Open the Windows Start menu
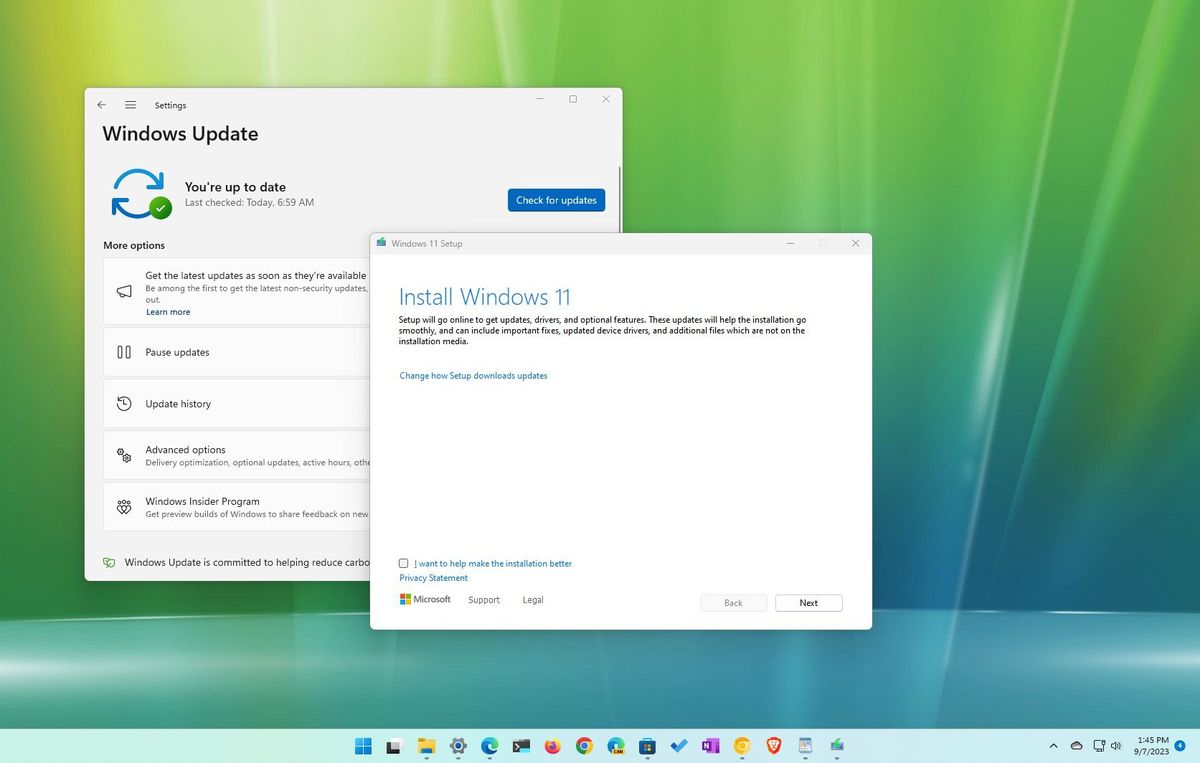Screen dimensions: 1200x763 pos(363,745)
